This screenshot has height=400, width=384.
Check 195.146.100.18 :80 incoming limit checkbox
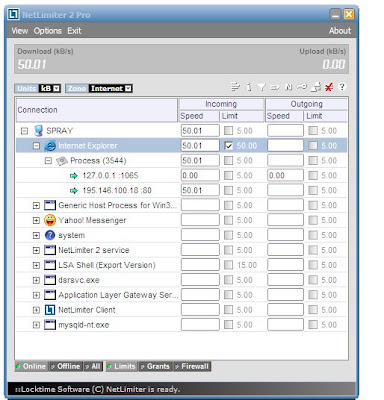click(229, 191)
